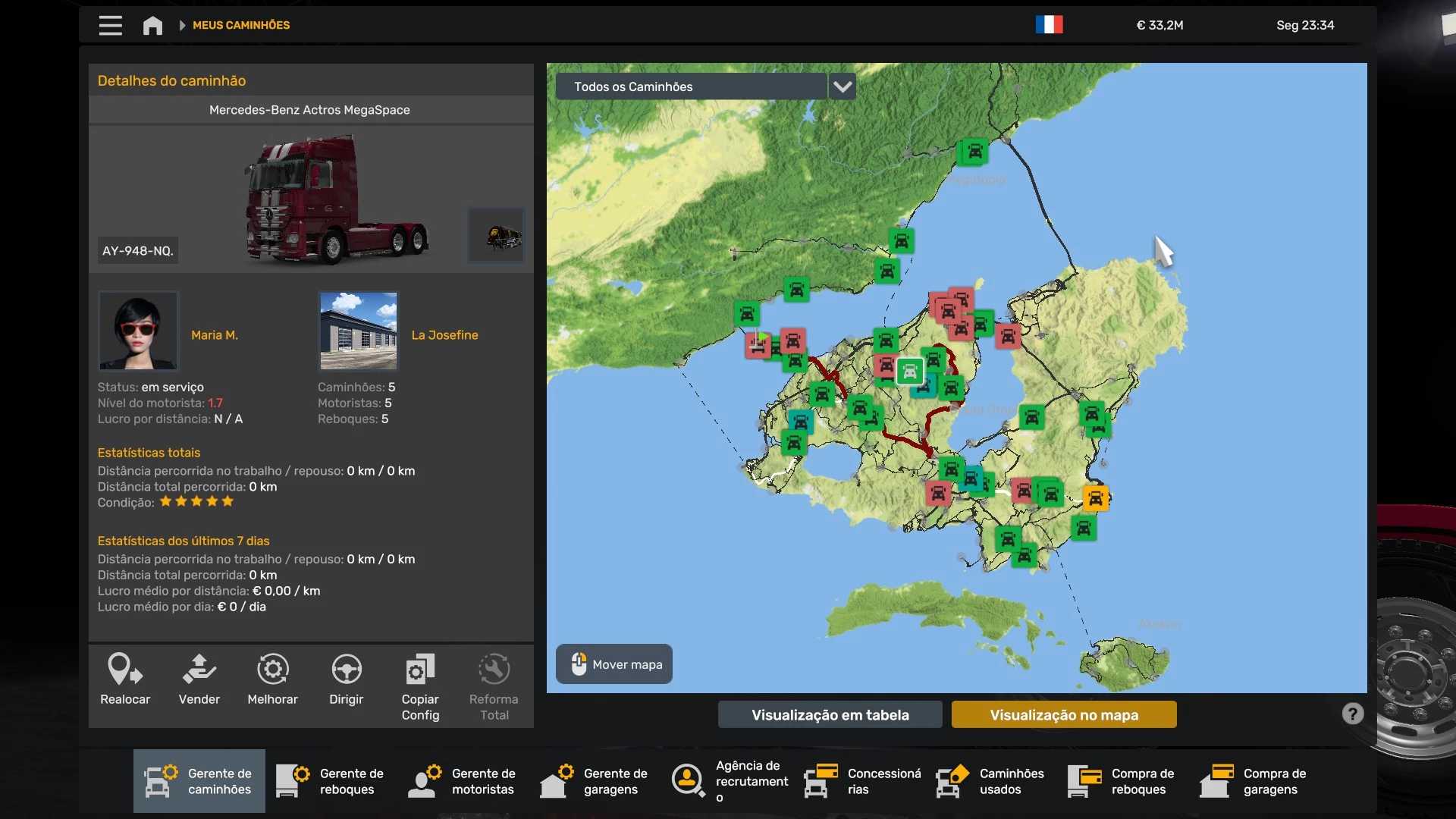The width and height of the screenshot is (1456, 819).
Task: Open Caminhões usados tab
Action: (x=990, y=781)
